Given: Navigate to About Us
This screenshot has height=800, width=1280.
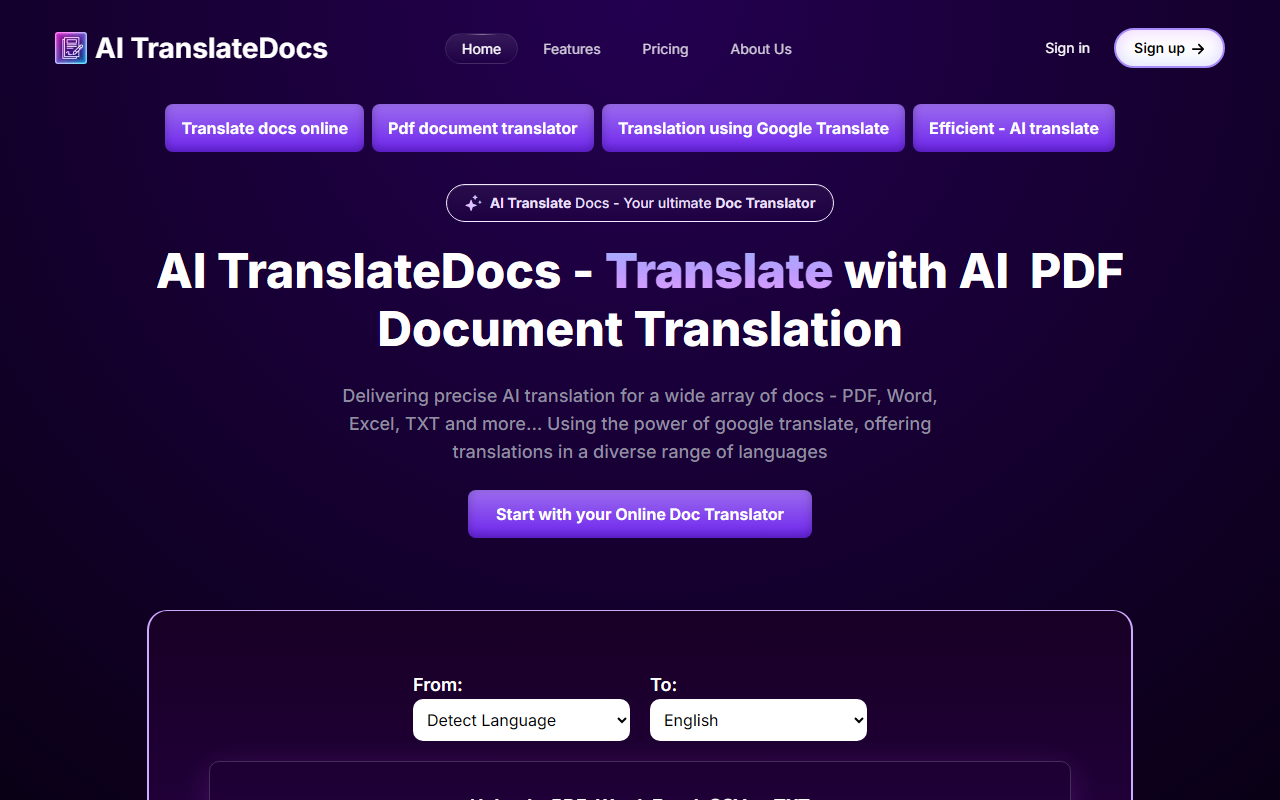Looking at the screenshot, I should [761, 49].
